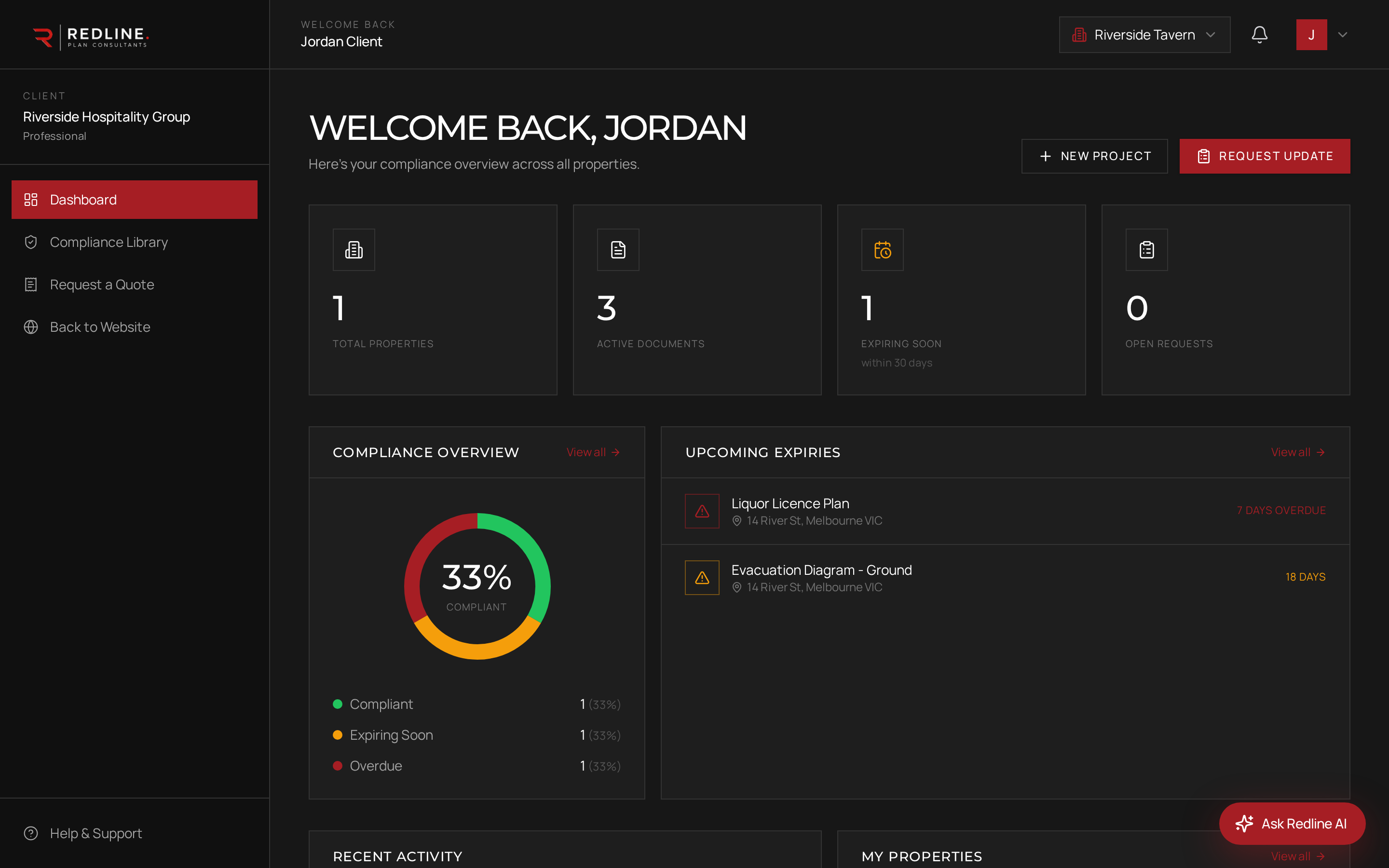Click the New Project button

tap(1094, 156)
